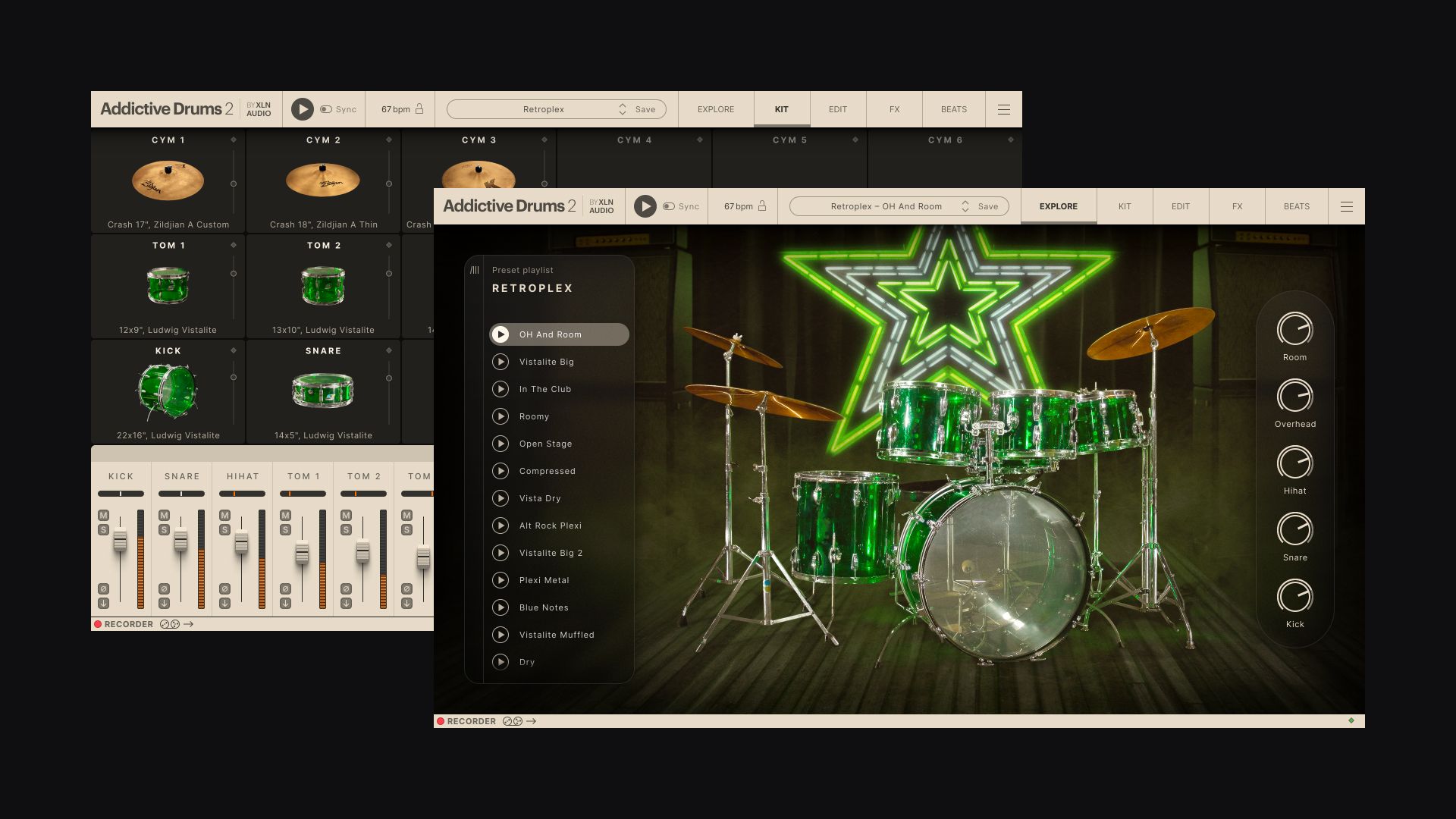The image size is (1456, 819).
Task: Open SNARE slot options diamond
Action: point(389,350)
